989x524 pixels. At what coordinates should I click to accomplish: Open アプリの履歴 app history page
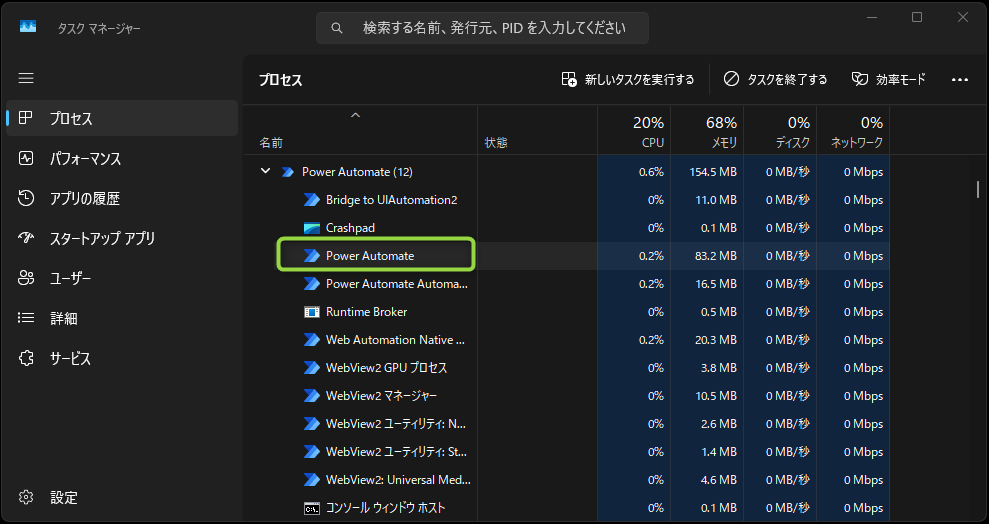pos(84,199)
